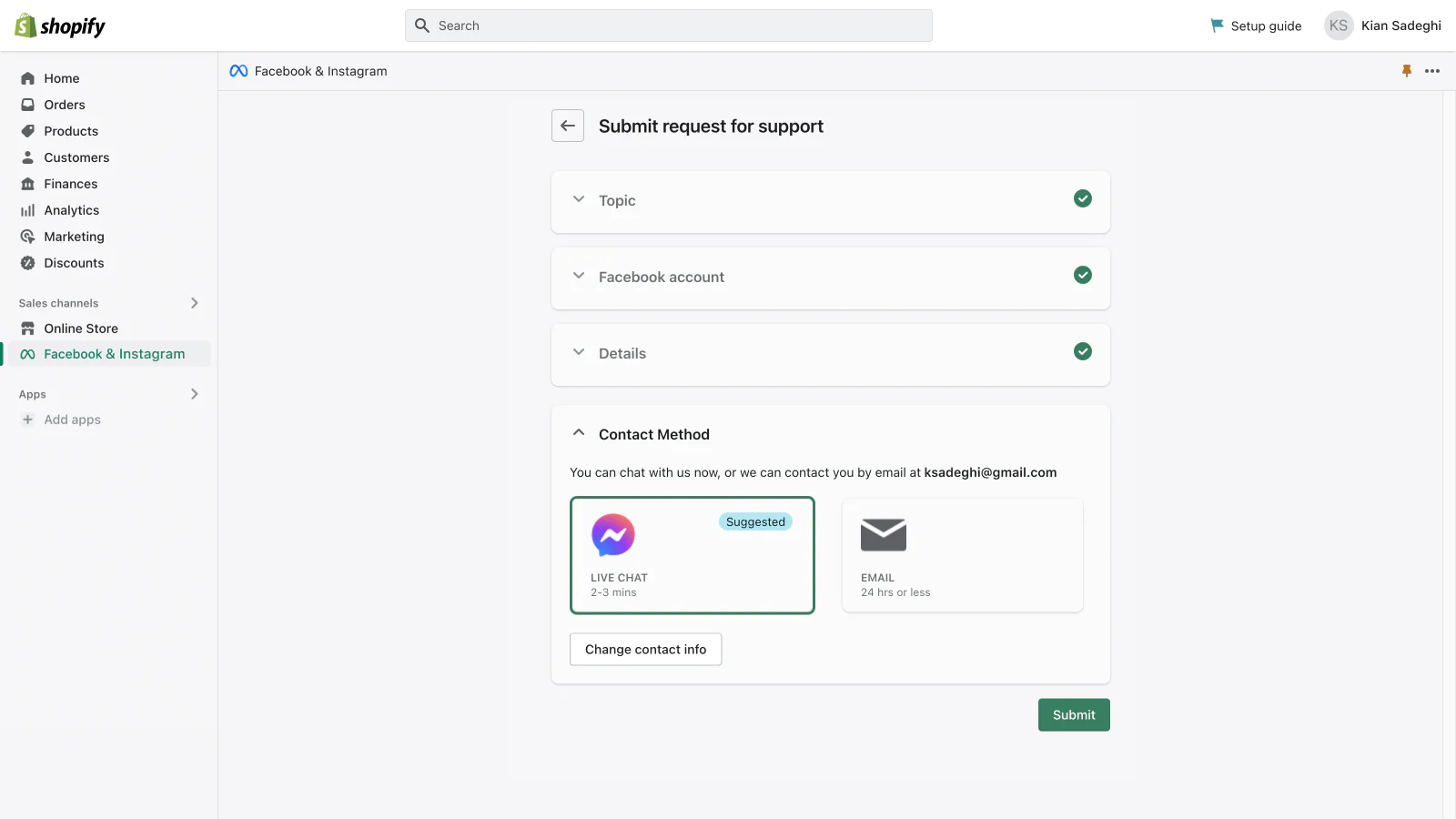Viewport: 1456px width, 819px height.
Task: Click the Facebook account green checkmark
Action: 1083,275
